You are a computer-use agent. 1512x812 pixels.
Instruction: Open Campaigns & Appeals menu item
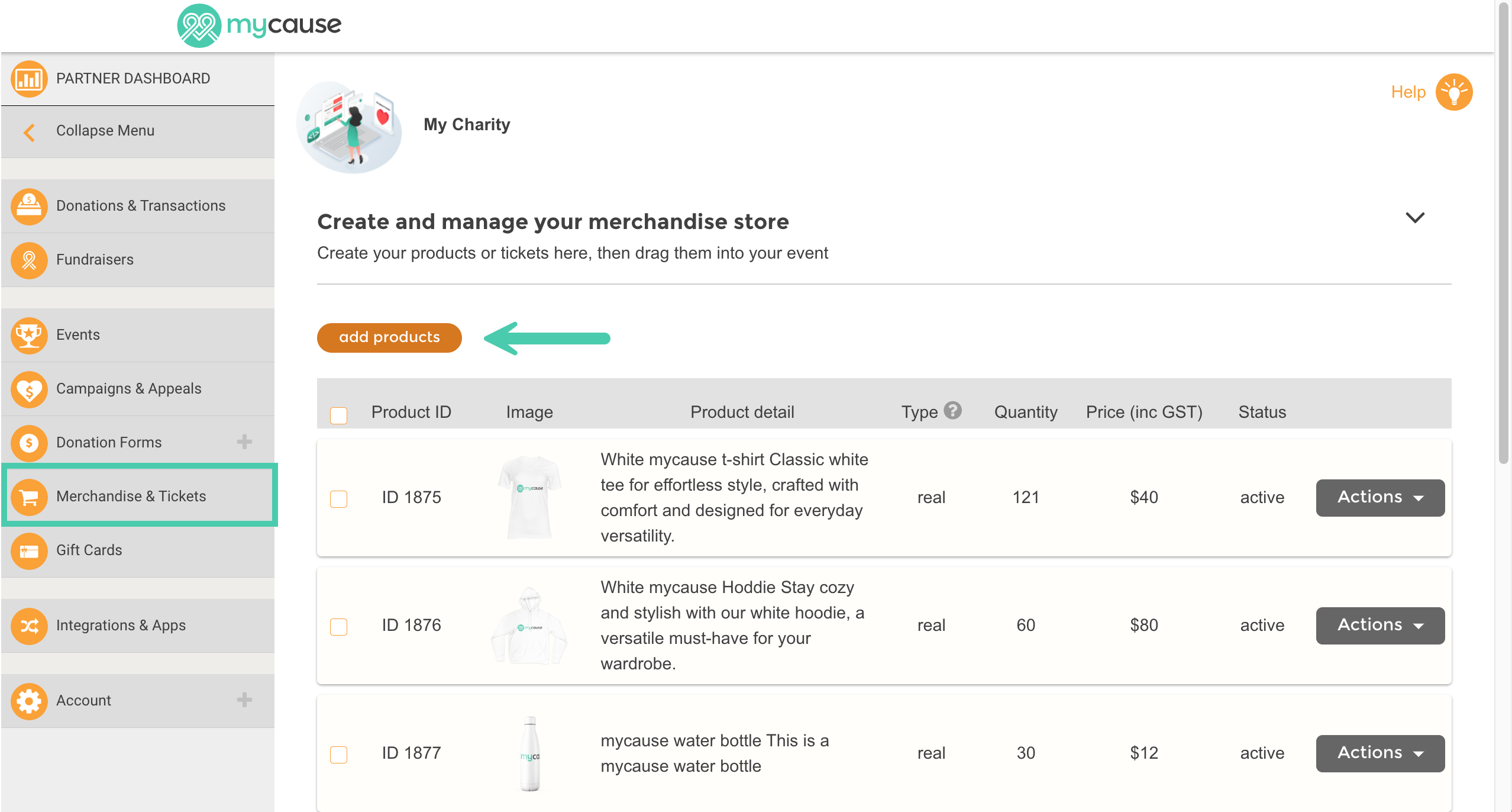tap(138, 389)
